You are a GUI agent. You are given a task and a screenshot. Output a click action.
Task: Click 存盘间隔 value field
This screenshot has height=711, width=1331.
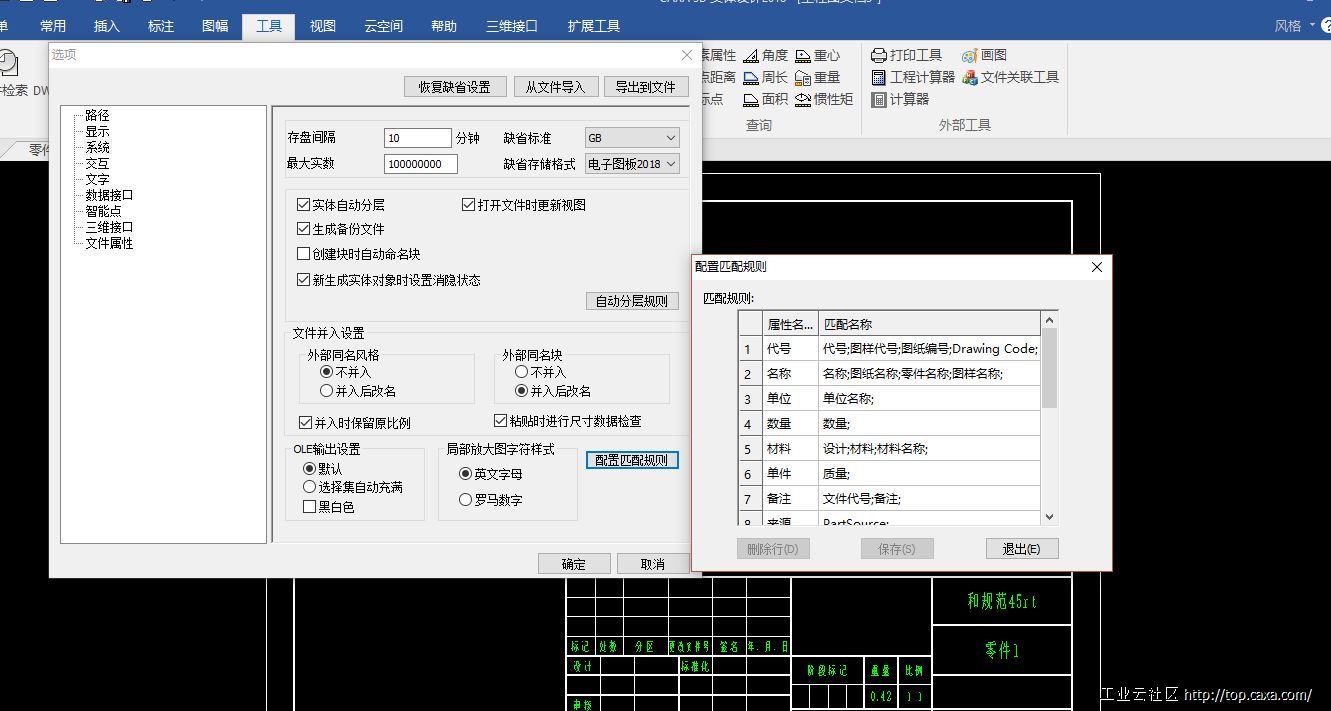pos(418,138)
